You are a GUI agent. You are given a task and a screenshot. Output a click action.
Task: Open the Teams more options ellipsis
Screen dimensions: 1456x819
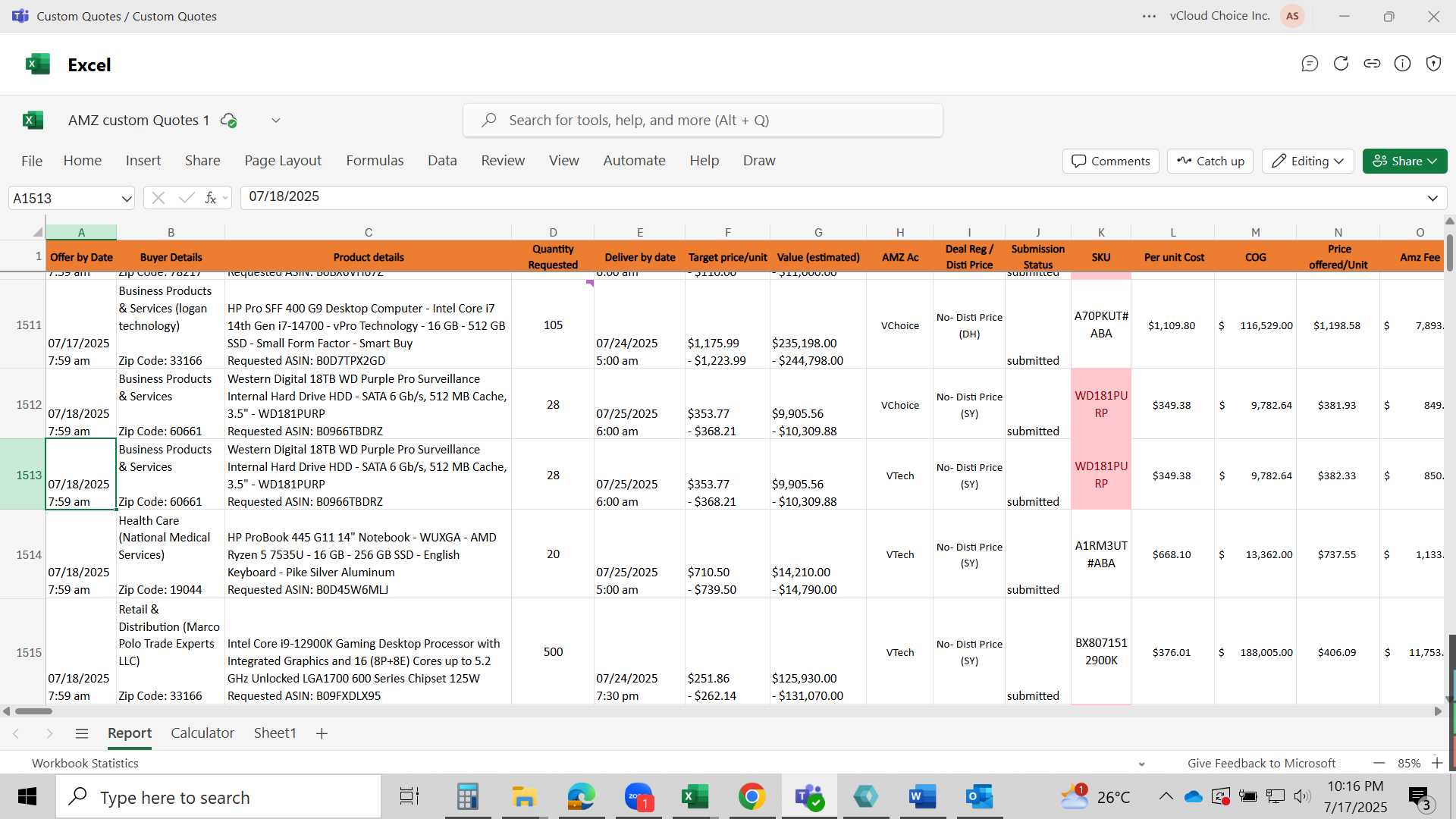[x=1150, y=16]
